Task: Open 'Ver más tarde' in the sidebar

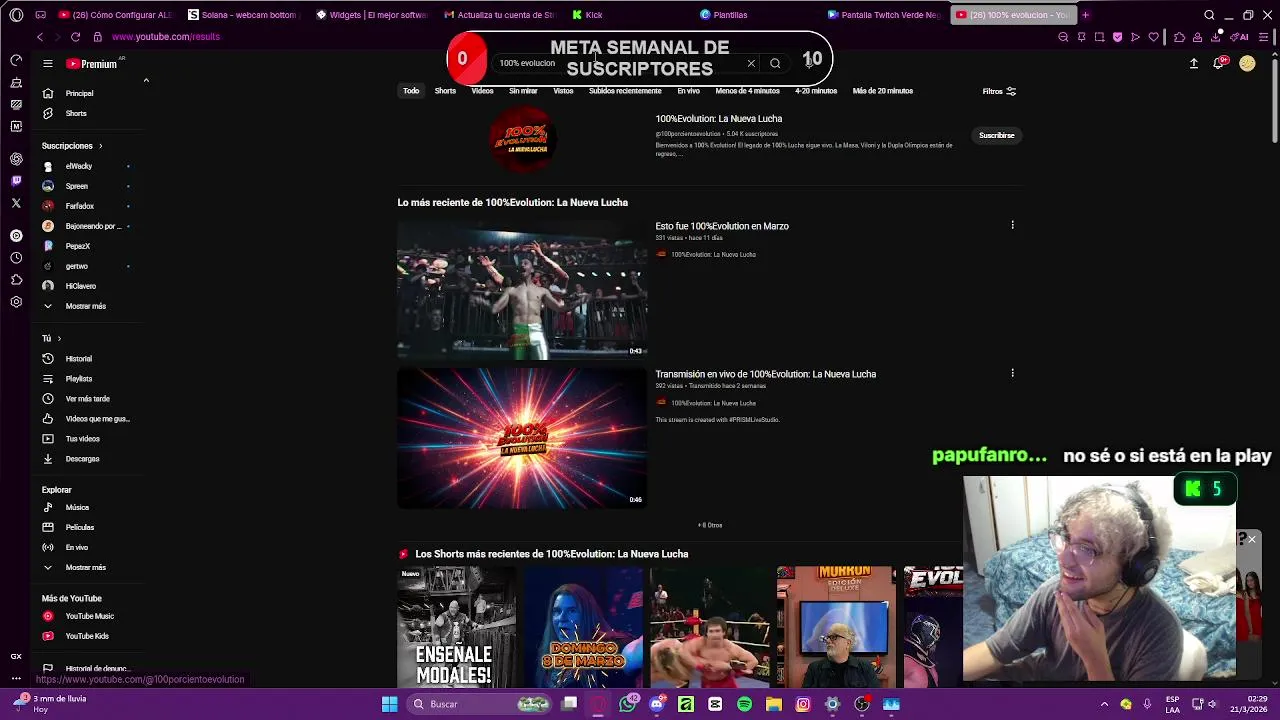Action: (x=86, y=398)
